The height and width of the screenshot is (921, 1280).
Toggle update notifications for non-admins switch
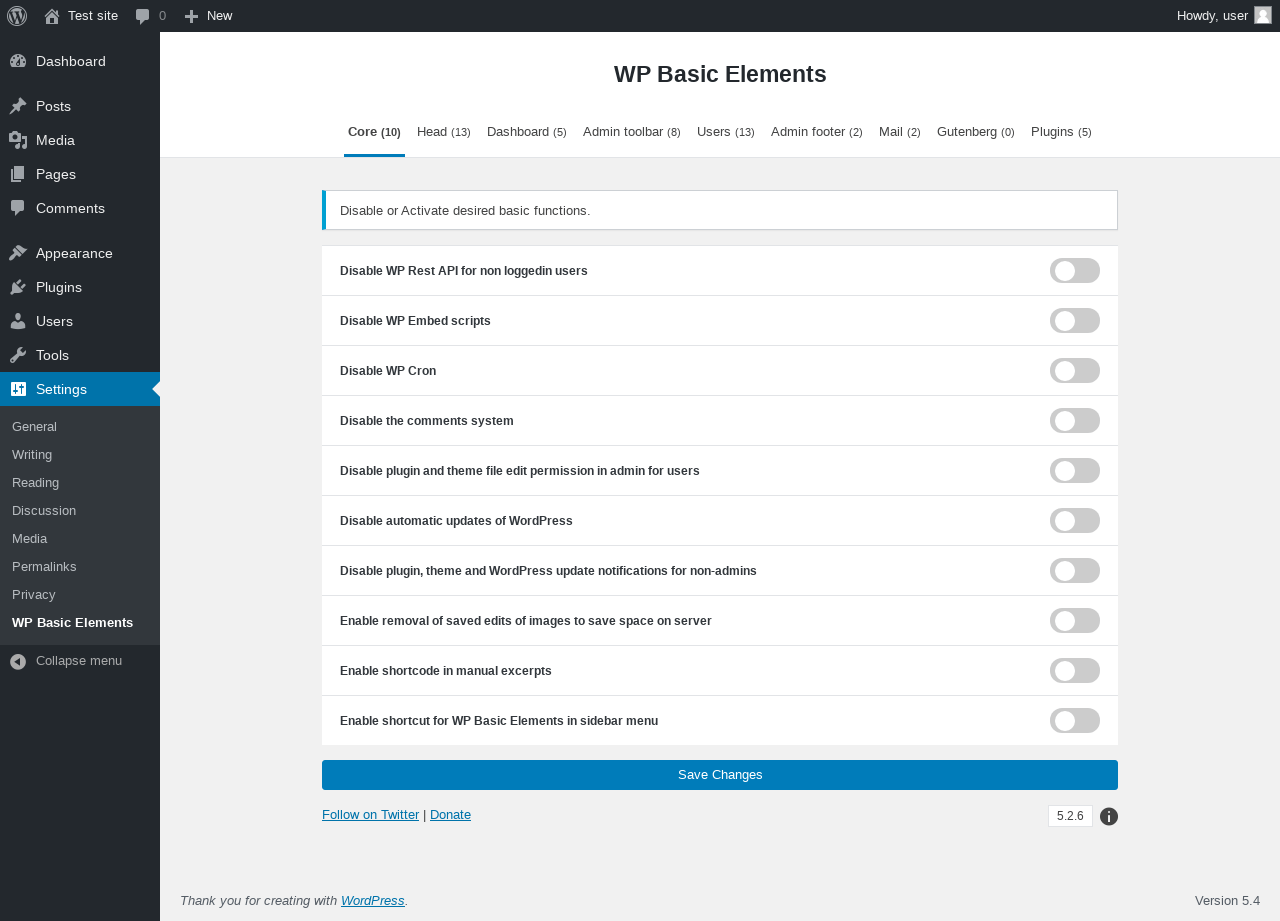point(1075,571)
